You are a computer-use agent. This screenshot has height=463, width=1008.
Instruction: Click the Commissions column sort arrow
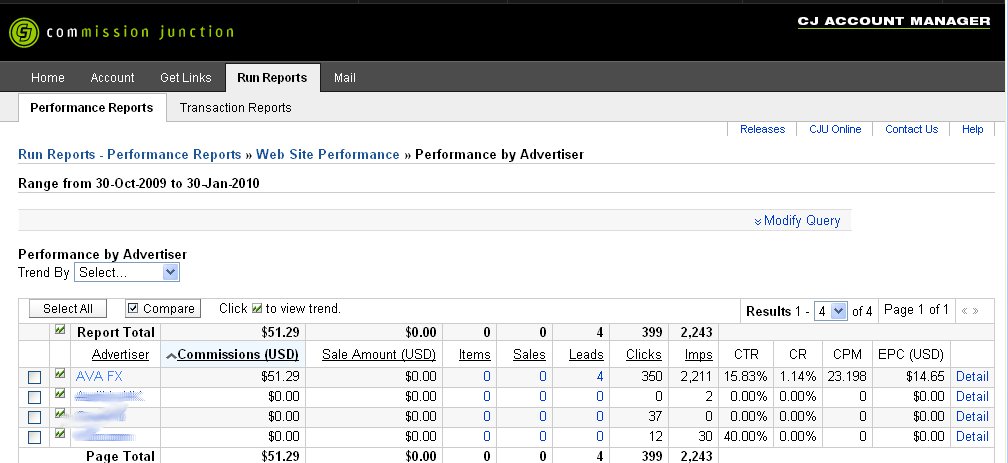170,355
